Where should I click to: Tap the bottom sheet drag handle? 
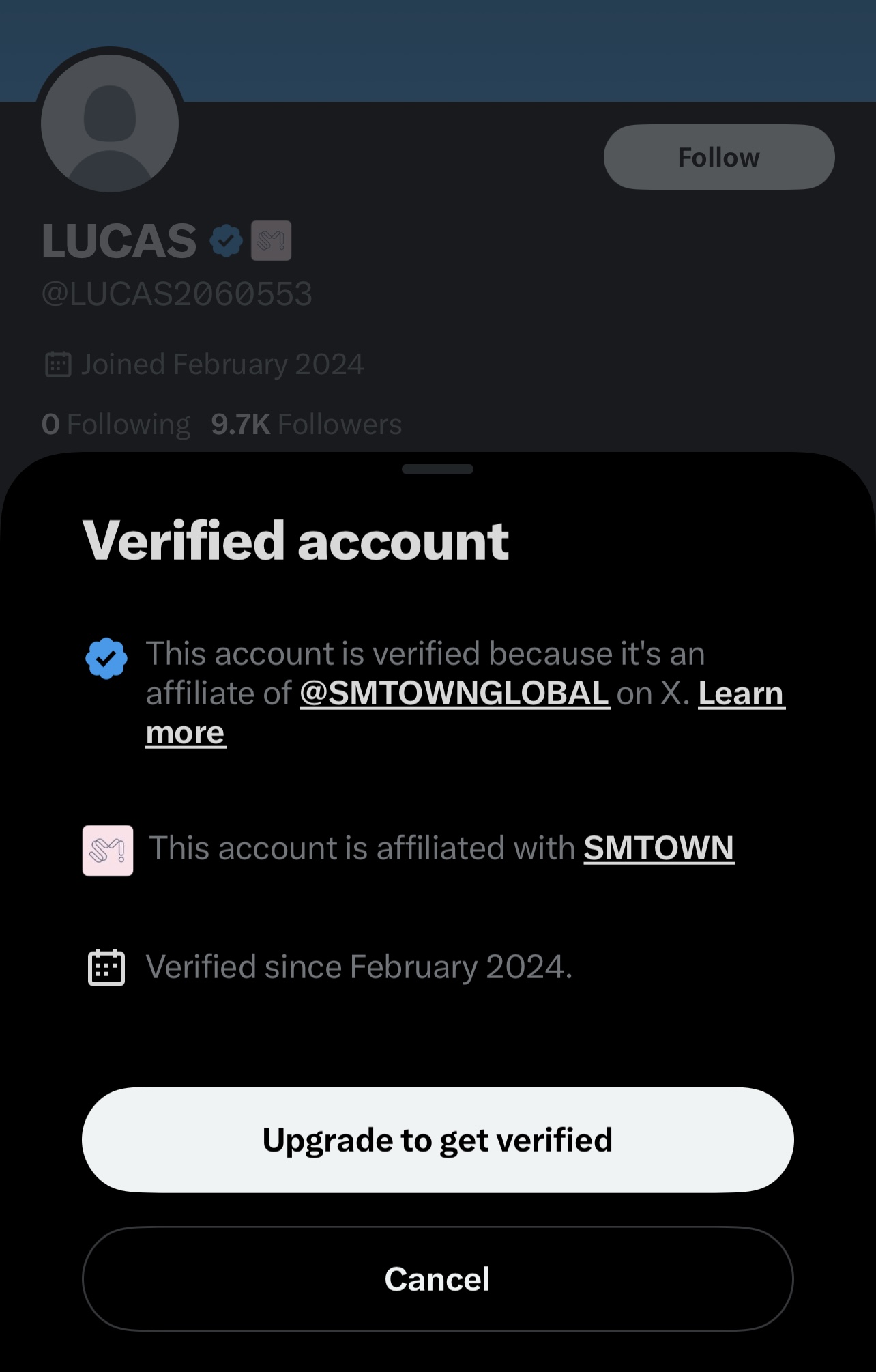(x=437, y=469)
